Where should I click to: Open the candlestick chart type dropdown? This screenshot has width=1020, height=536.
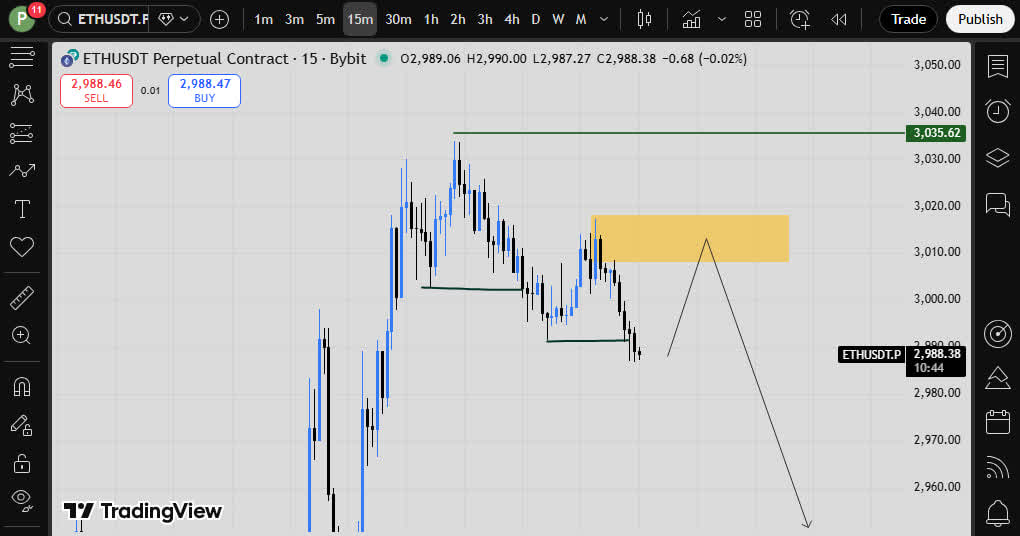[644, 19]
